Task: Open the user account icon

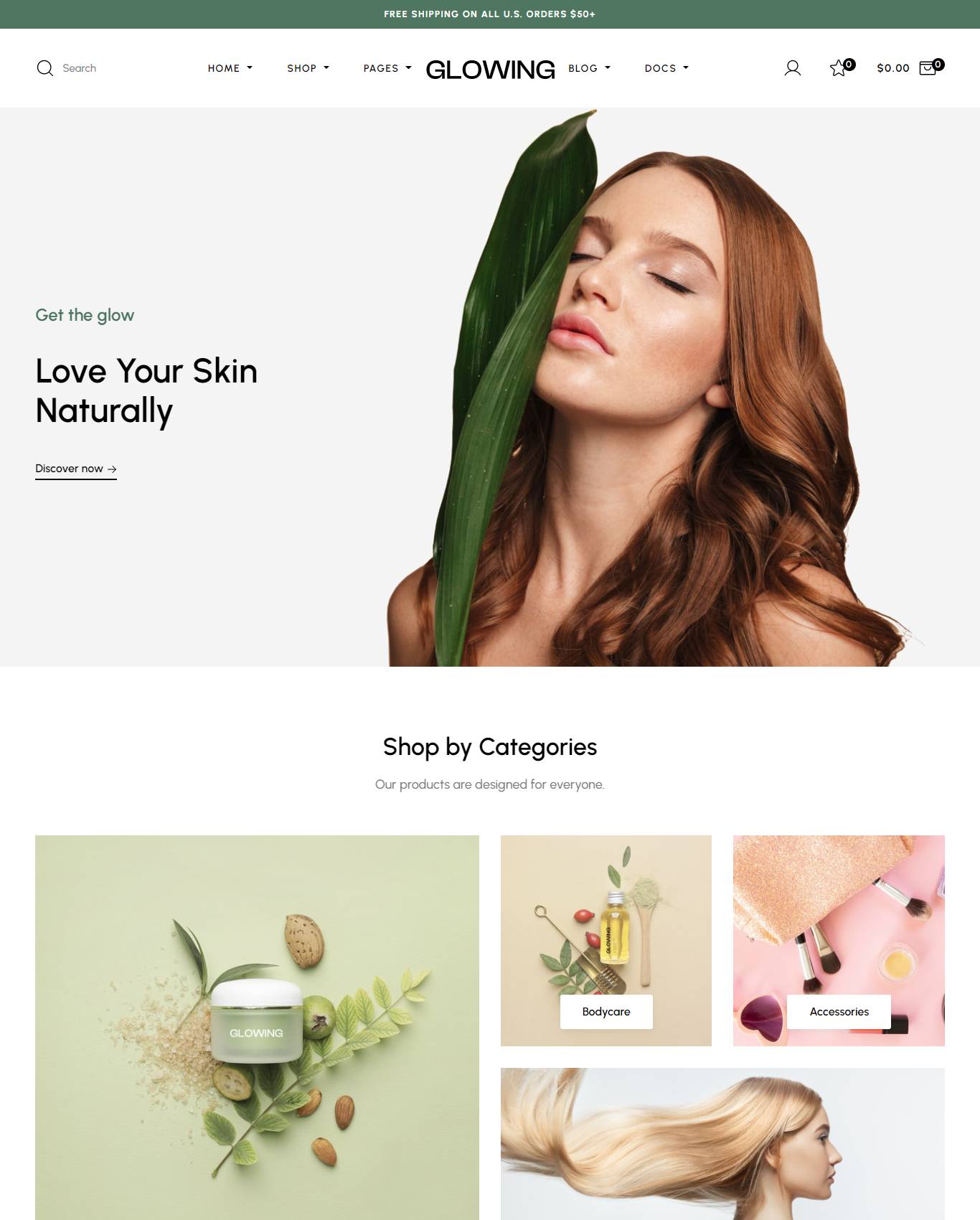Action: (793, 68)
